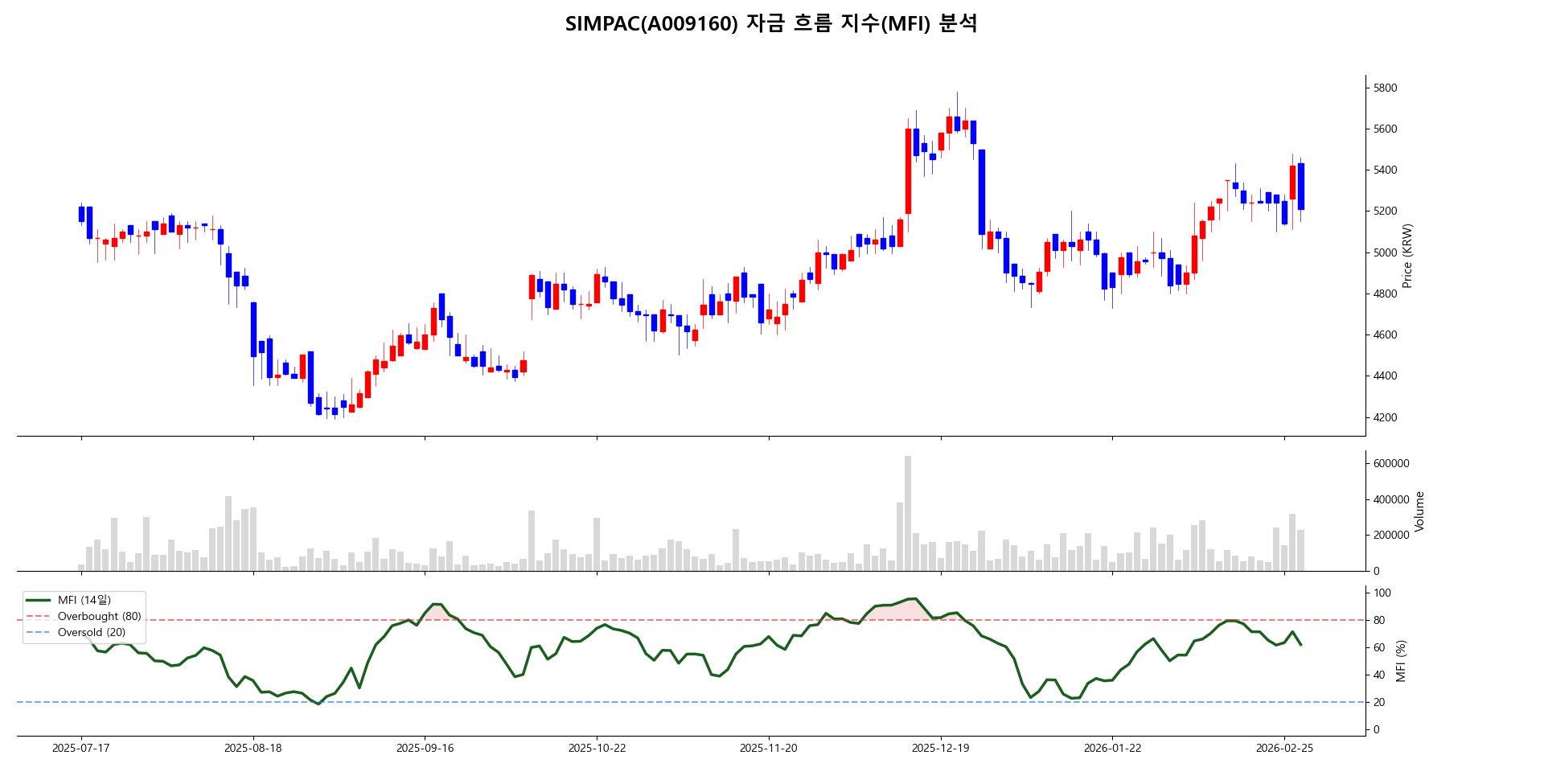Click the 5600 price tick label

(x=1386, y=129)
